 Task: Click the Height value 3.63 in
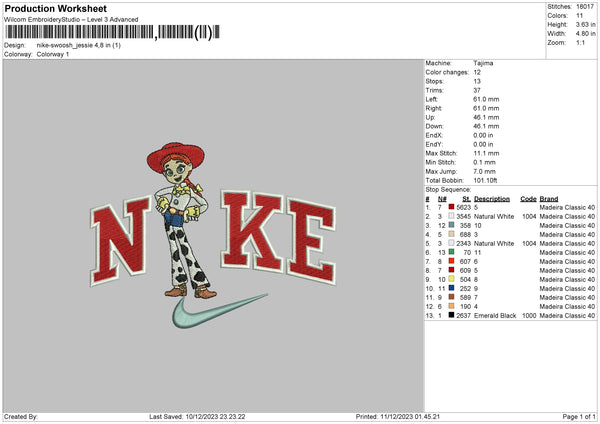[x=585, y=24]
